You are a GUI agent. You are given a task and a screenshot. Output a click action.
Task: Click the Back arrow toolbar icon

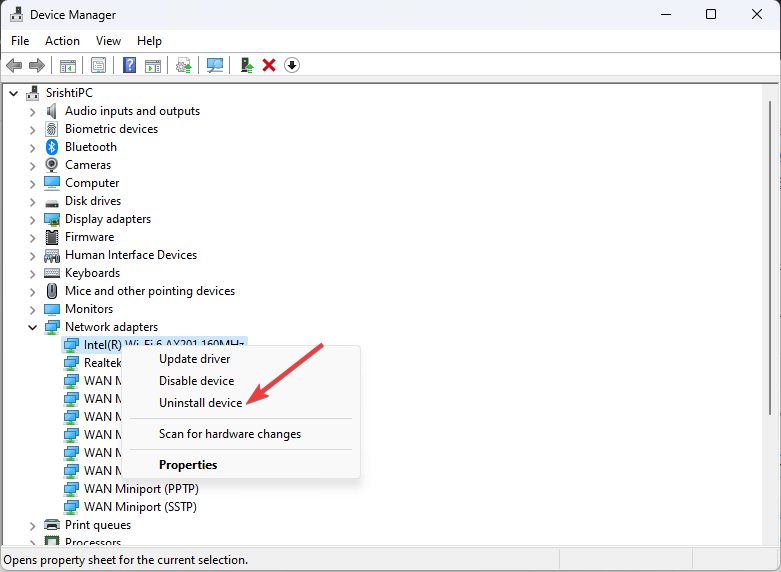(14, 65)
